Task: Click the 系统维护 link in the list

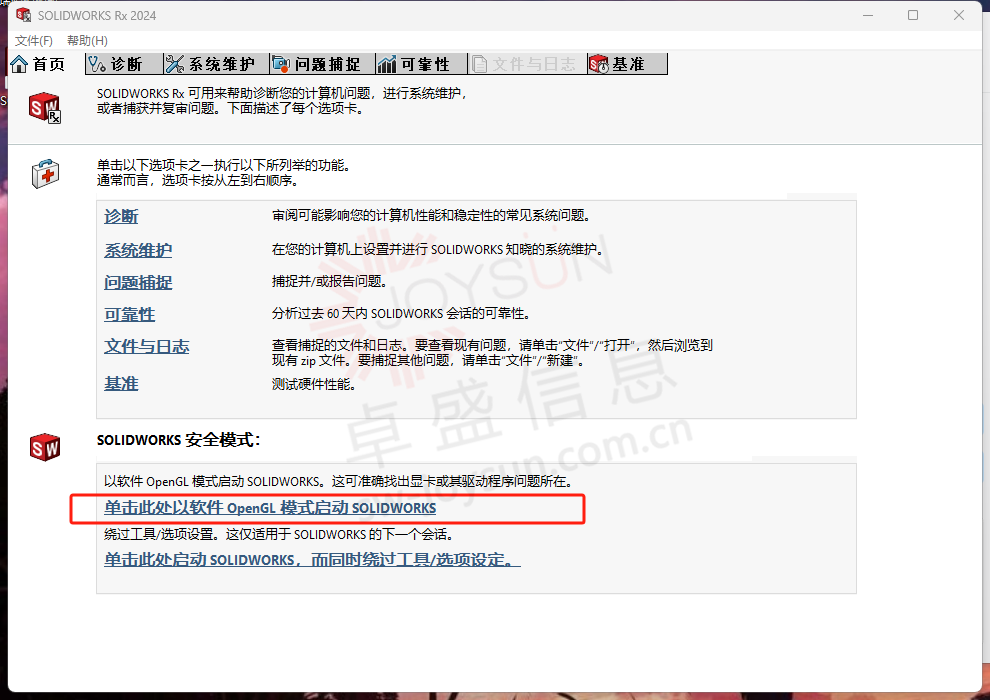Action: click(x=138, y=250)
